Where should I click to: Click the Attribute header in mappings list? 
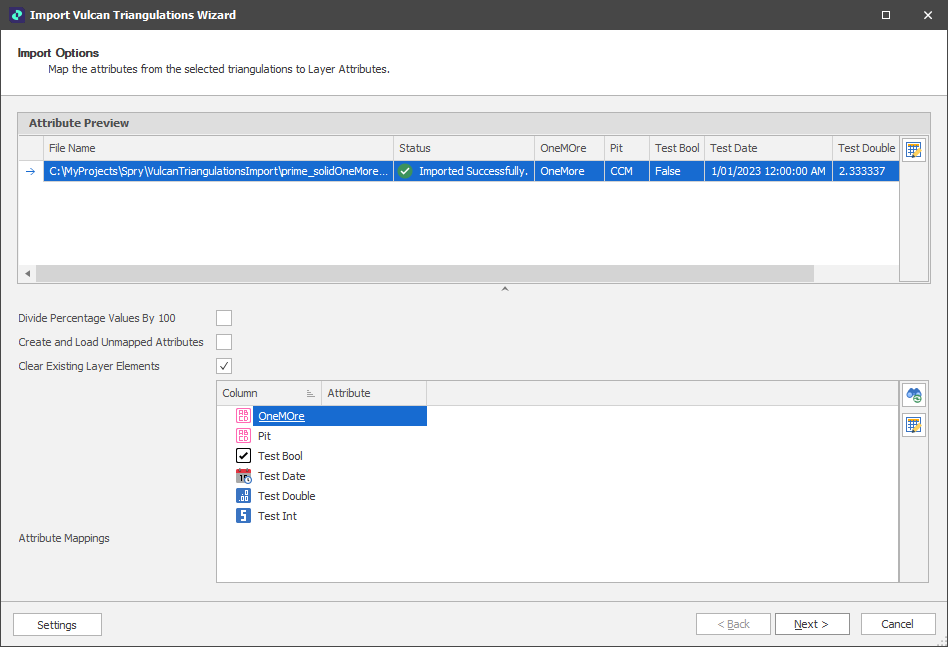click(374, 393)
